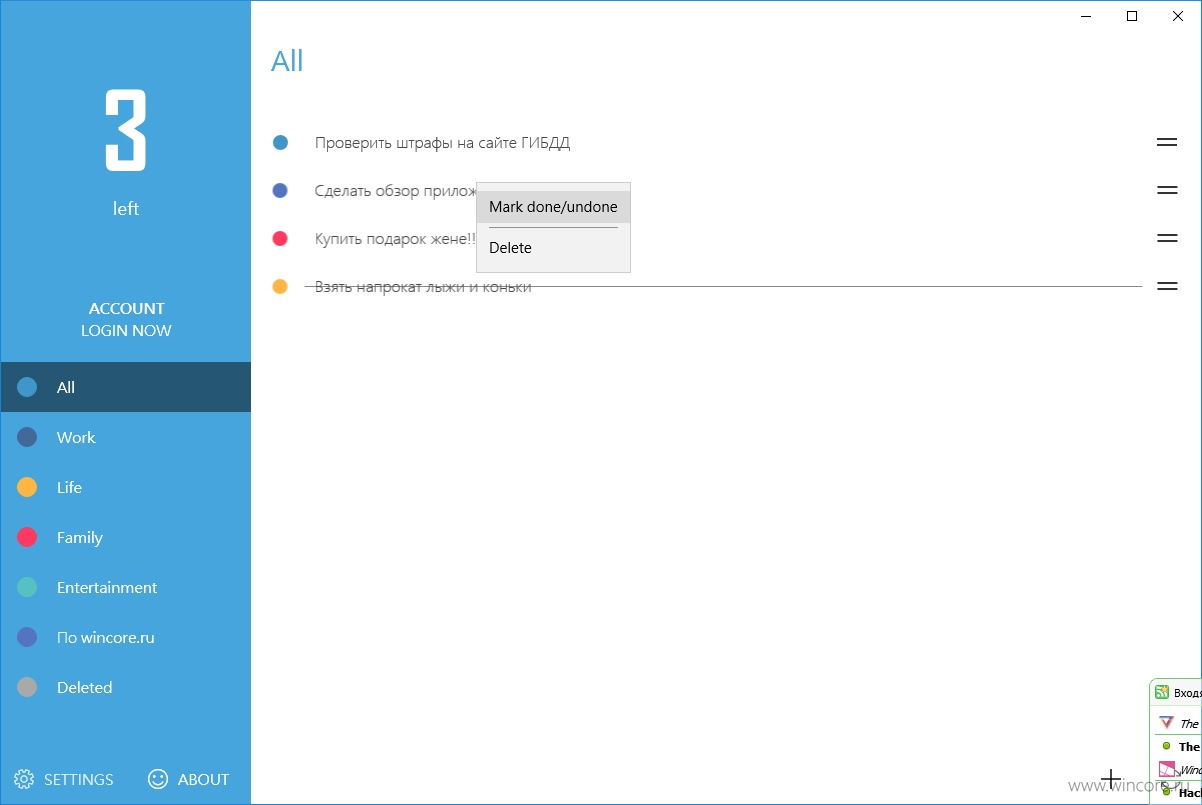Click the purple dot beside По wincore.ru
This screenshot has height=805, width=1202.
[x=27, y=637]
